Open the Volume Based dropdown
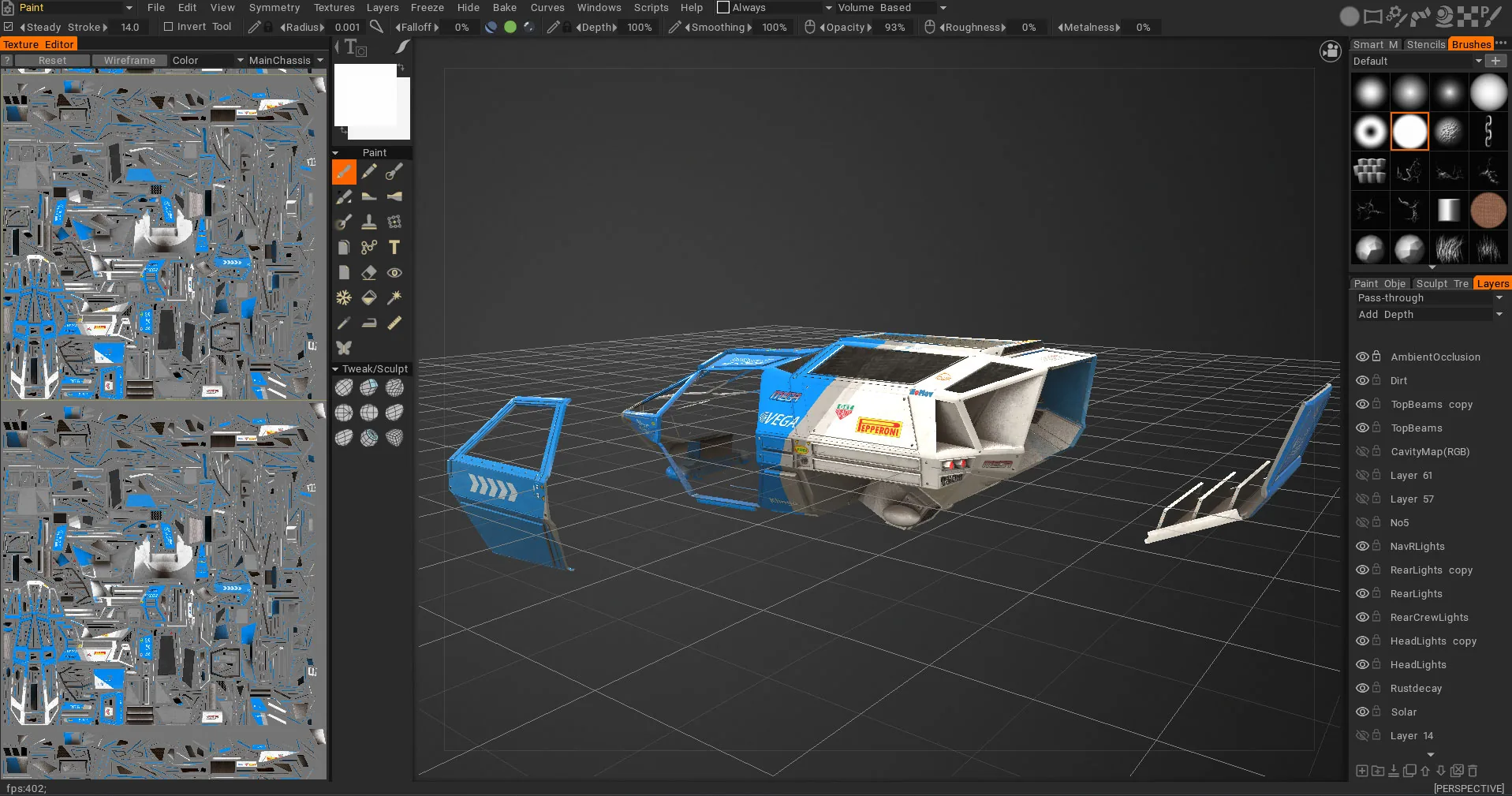 [891, 7]
